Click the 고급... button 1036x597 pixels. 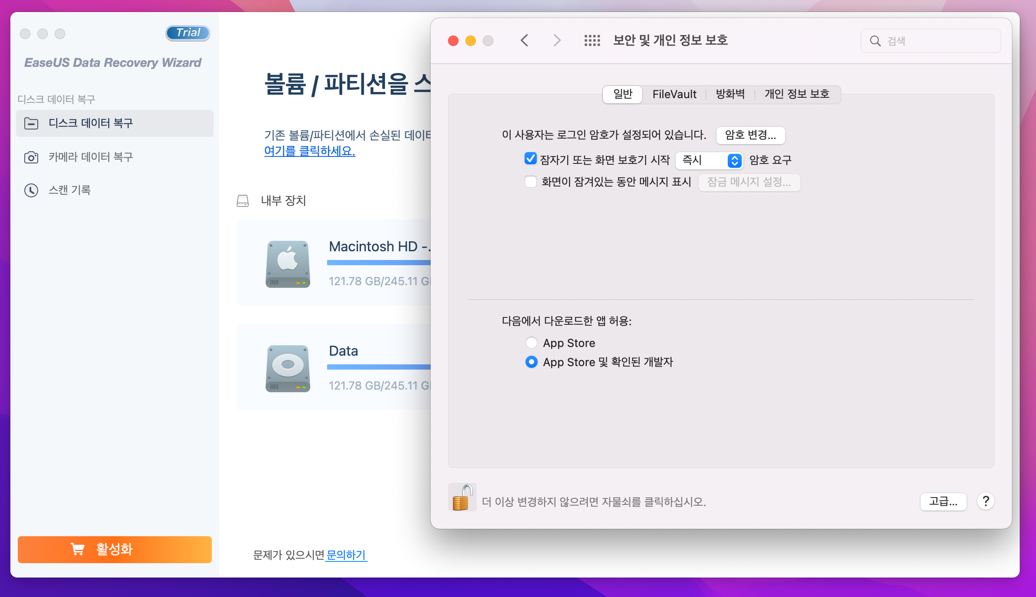tap(943, 501)
